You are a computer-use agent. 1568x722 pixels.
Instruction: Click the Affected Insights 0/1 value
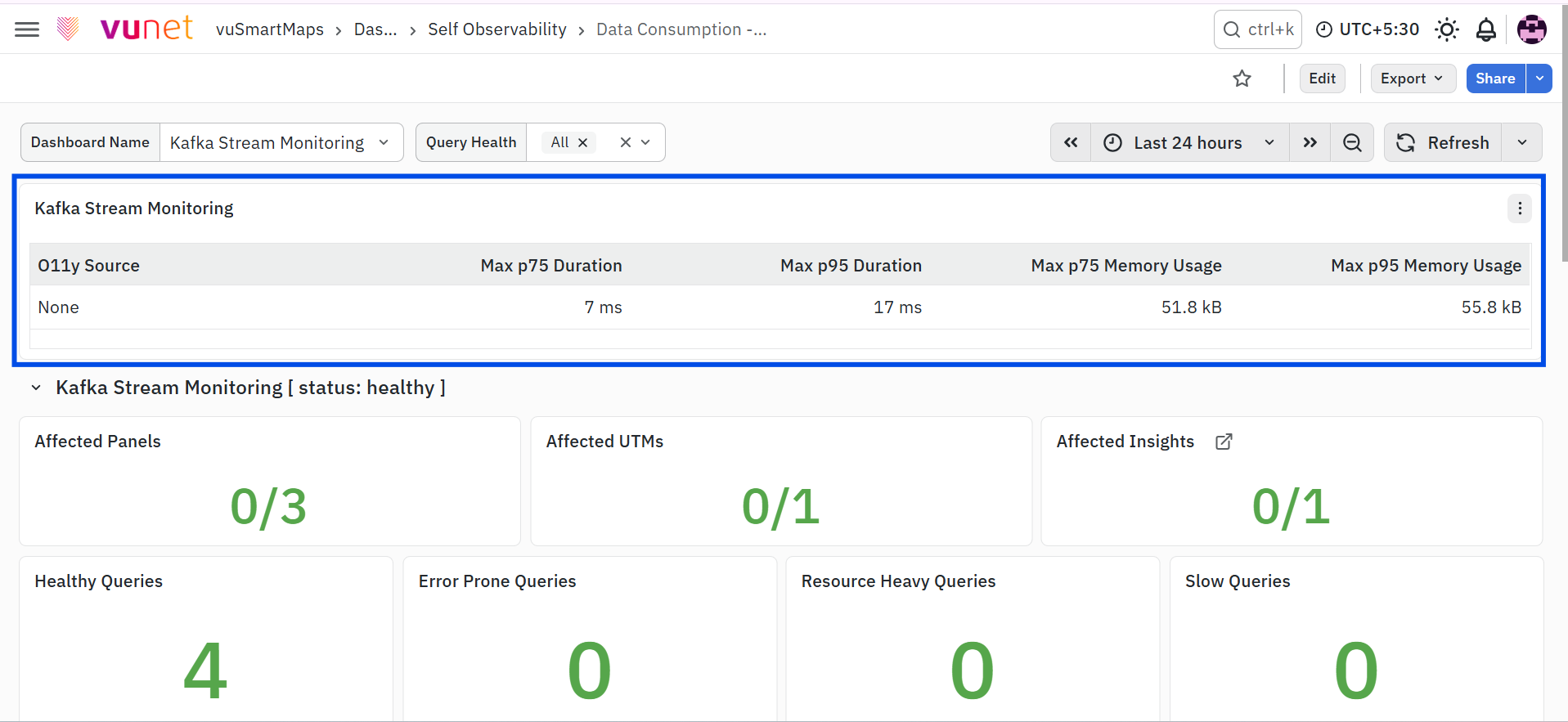(x=1292, y=506)
